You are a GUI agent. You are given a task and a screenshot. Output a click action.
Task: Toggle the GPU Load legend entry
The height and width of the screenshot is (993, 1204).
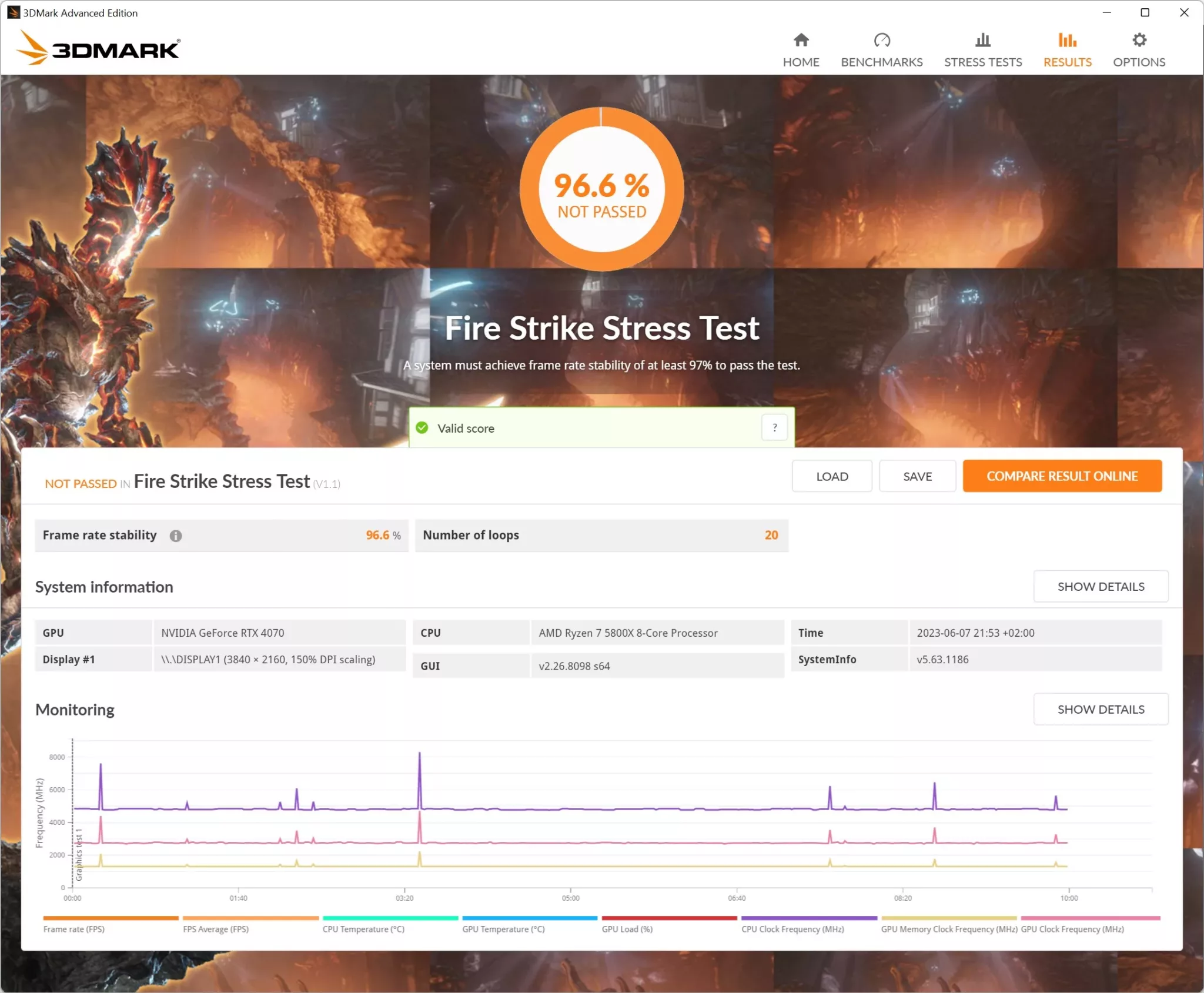627,929
